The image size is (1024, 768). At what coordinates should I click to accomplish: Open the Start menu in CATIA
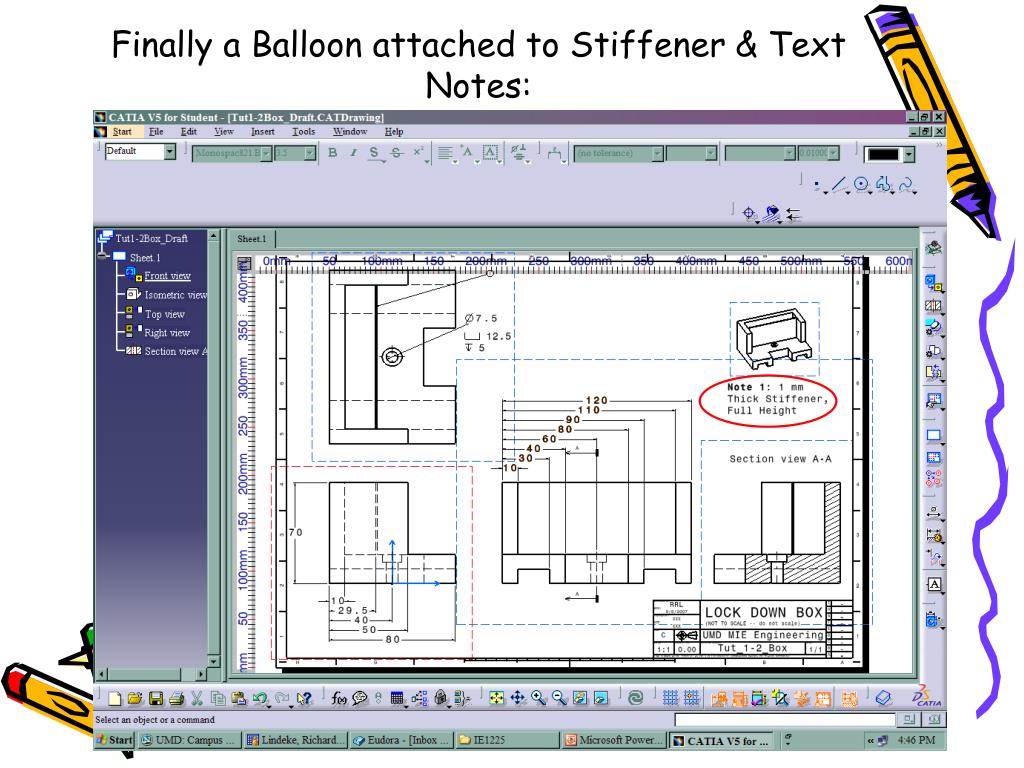coord(121,131)
